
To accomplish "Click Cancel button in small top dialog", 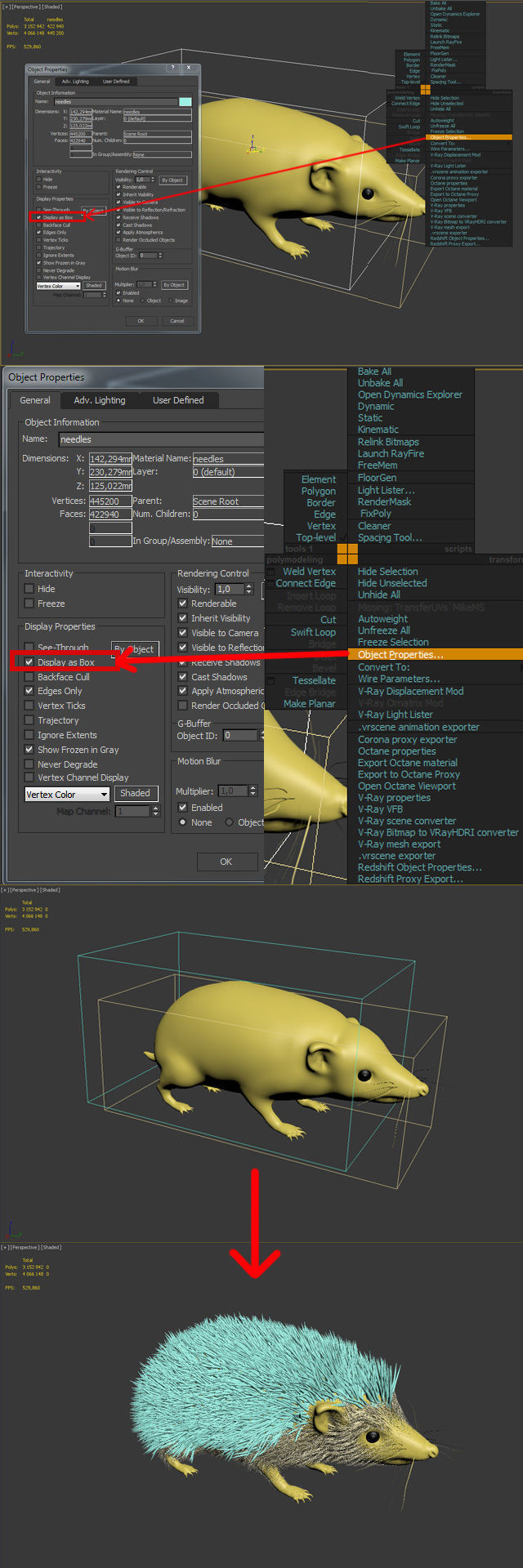I will pyautogui.click(x=177, y=321).
